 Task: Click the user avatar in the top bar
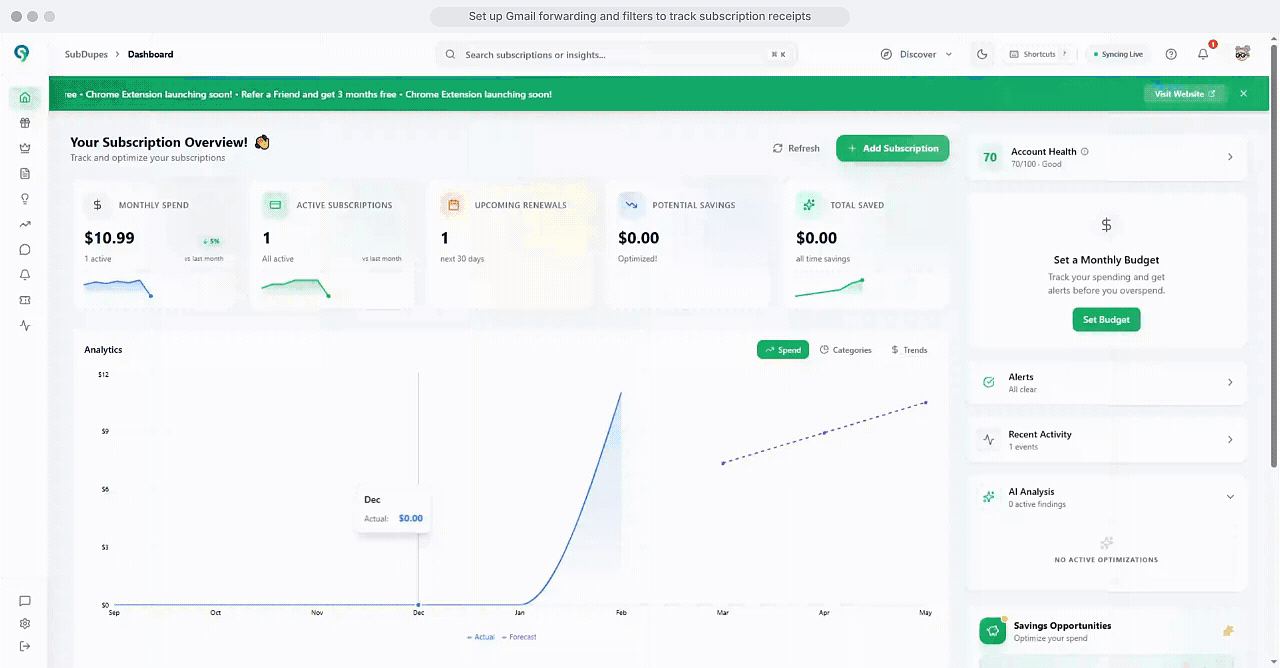tap(1242, 54)
